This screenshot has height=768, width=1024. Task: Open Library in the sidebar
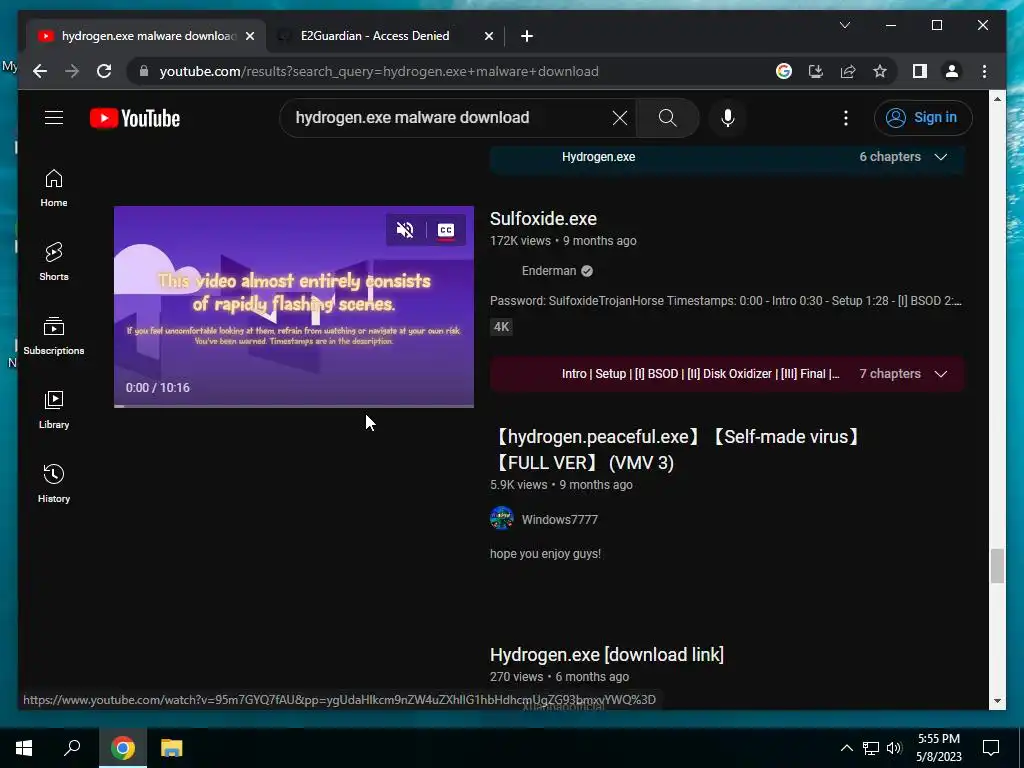pos(54,409)
